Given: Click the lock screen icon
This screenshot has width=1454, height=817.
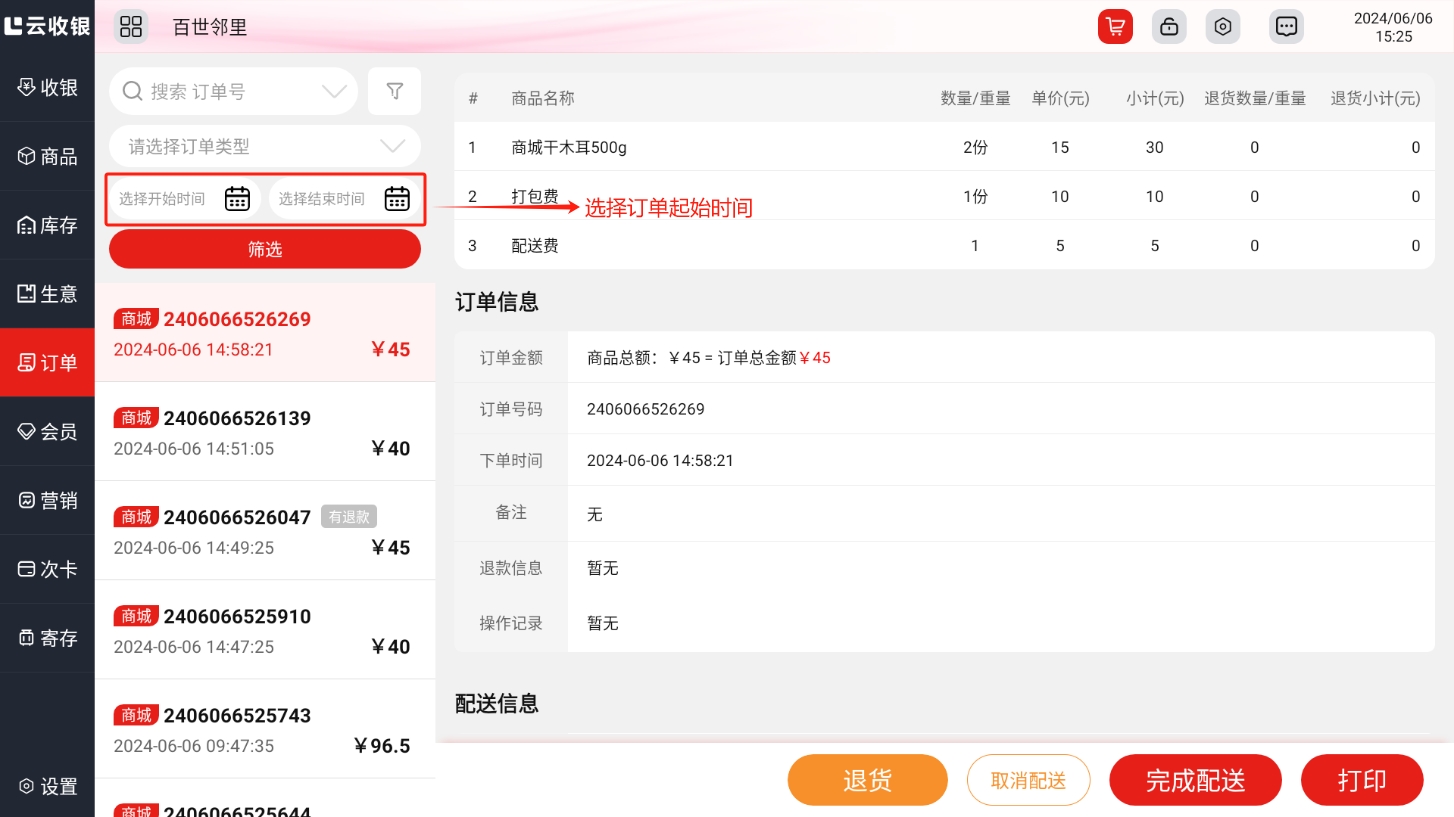Looking at the screenshot, I should point(1168,27).
